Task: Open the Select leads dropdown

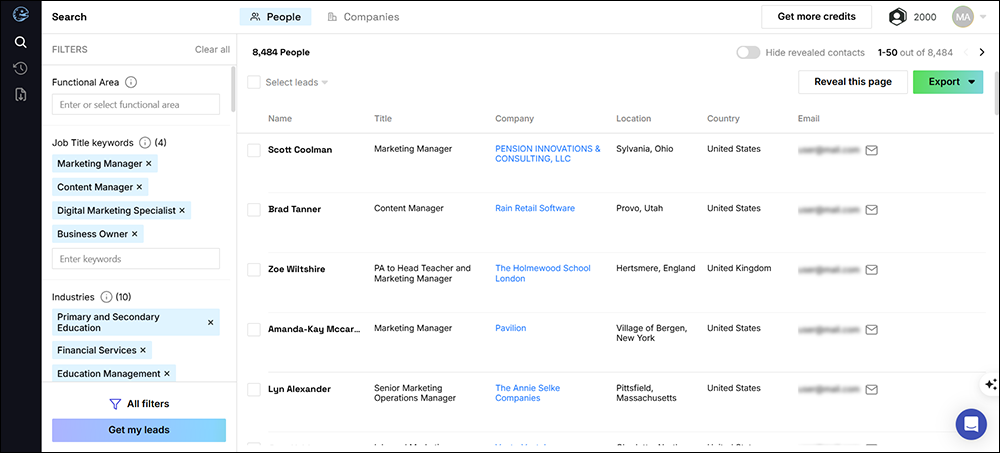Action: (296, 83)
